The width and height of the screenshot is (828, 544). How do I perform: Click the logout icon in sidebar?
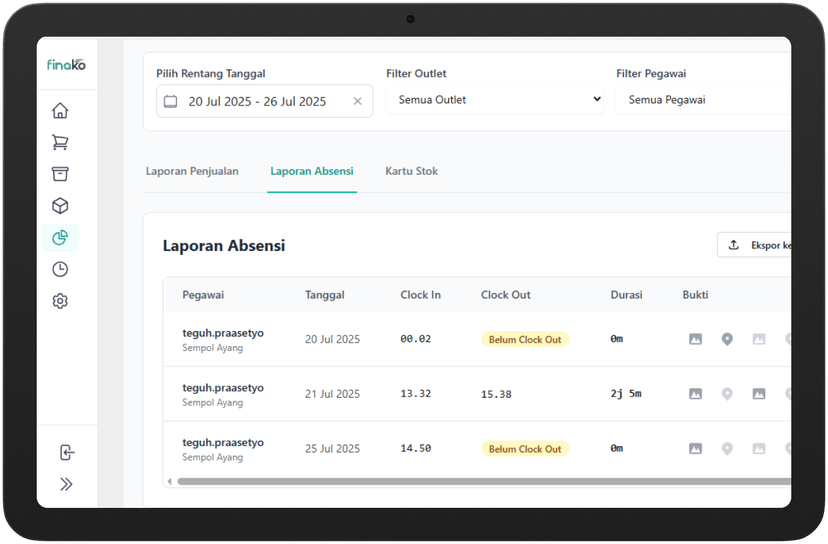pyautogui.click(x=66, y=452)
